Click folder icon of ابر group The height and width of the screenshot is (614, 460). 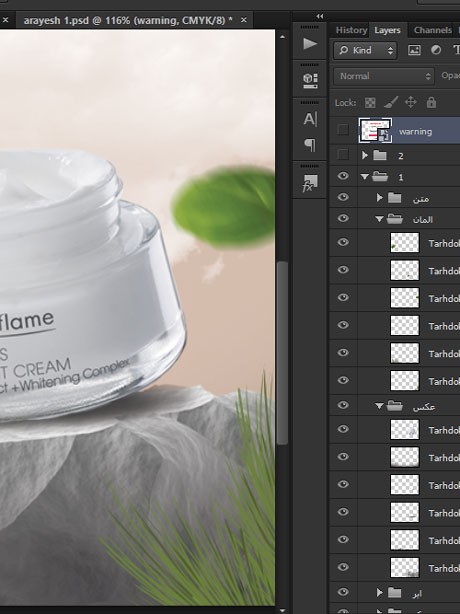(x=395, y=592)
